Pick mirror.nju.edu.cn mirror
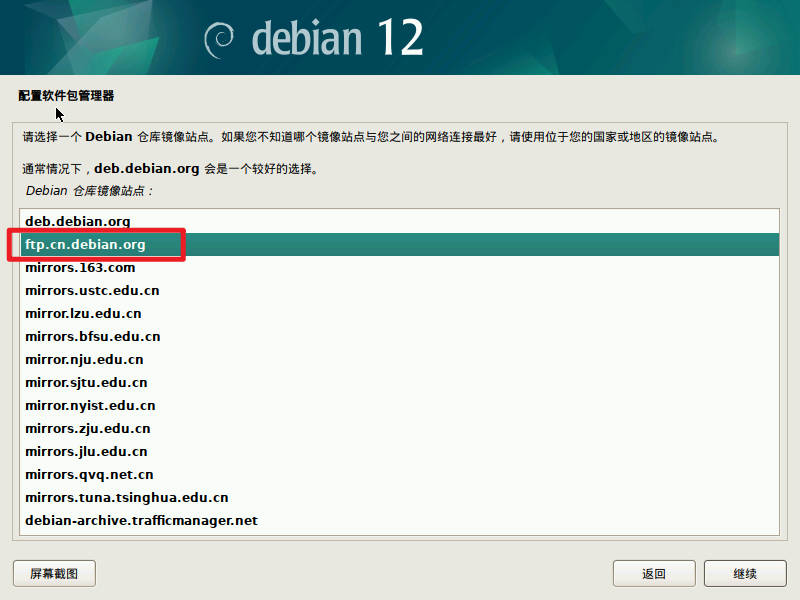This screenshot has height=600, width=800. click(x=399, y=359)
